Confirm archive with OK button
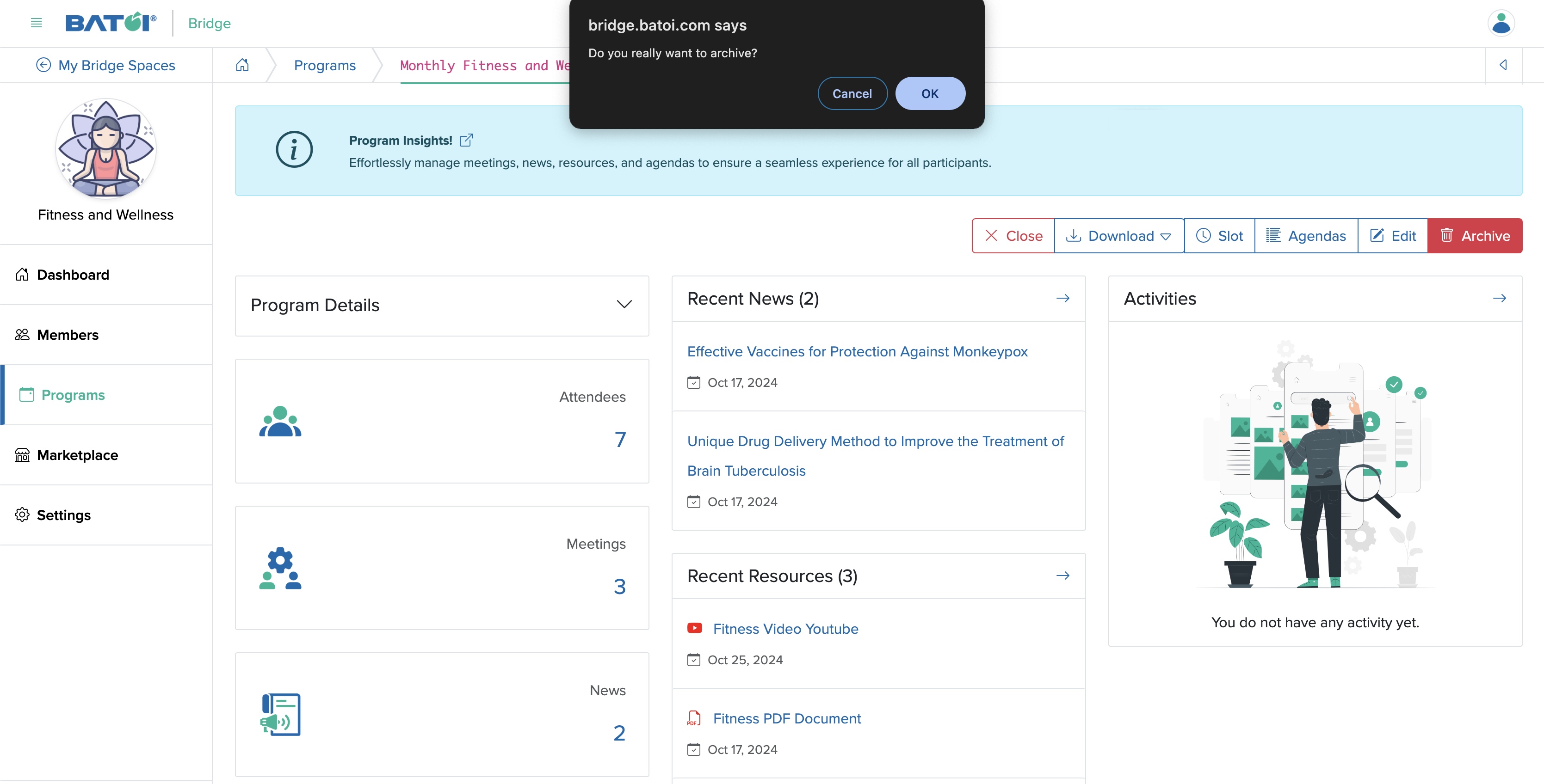 (x=930, y=93)
